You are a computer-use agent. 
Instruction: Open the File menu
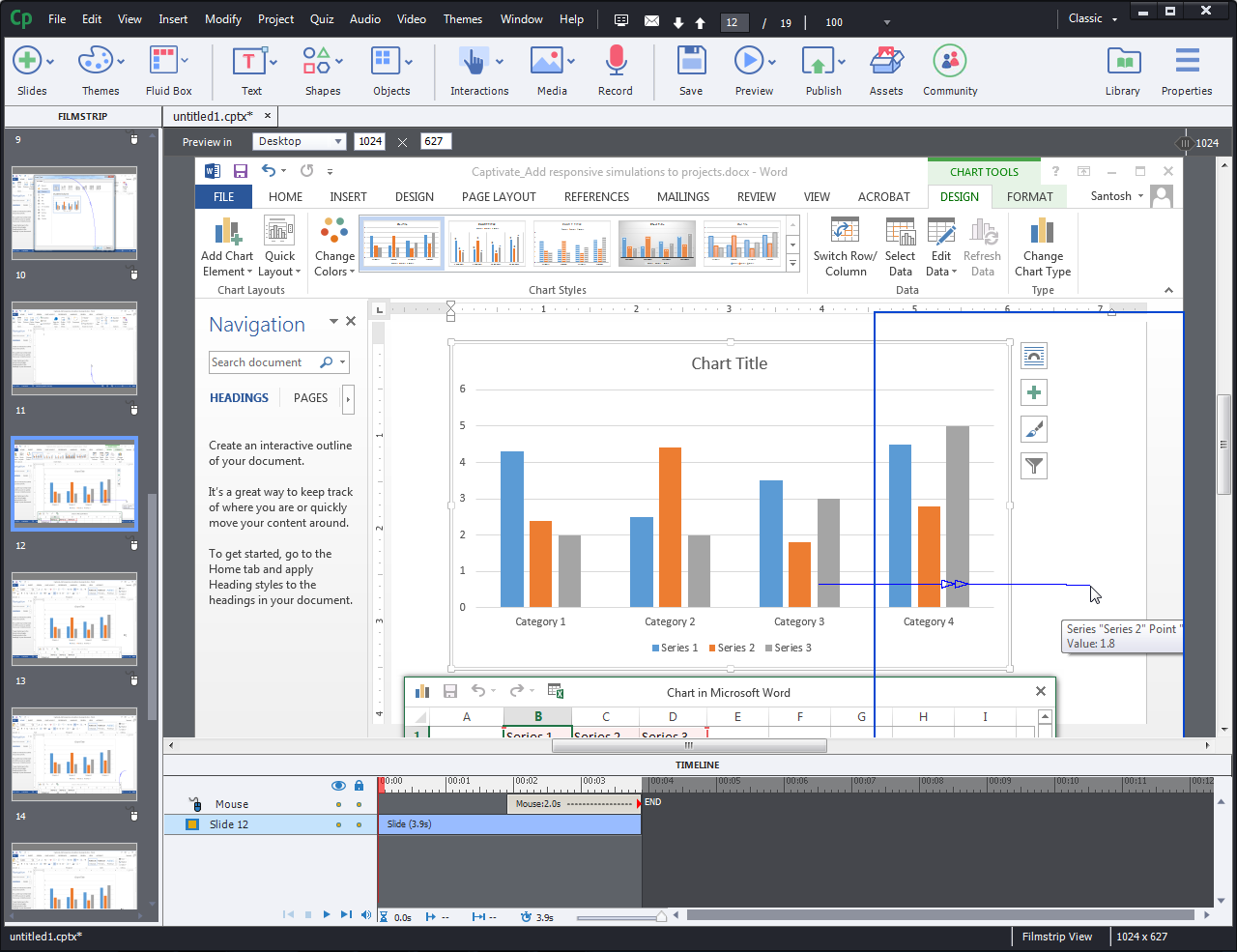[x=57, y=19]
